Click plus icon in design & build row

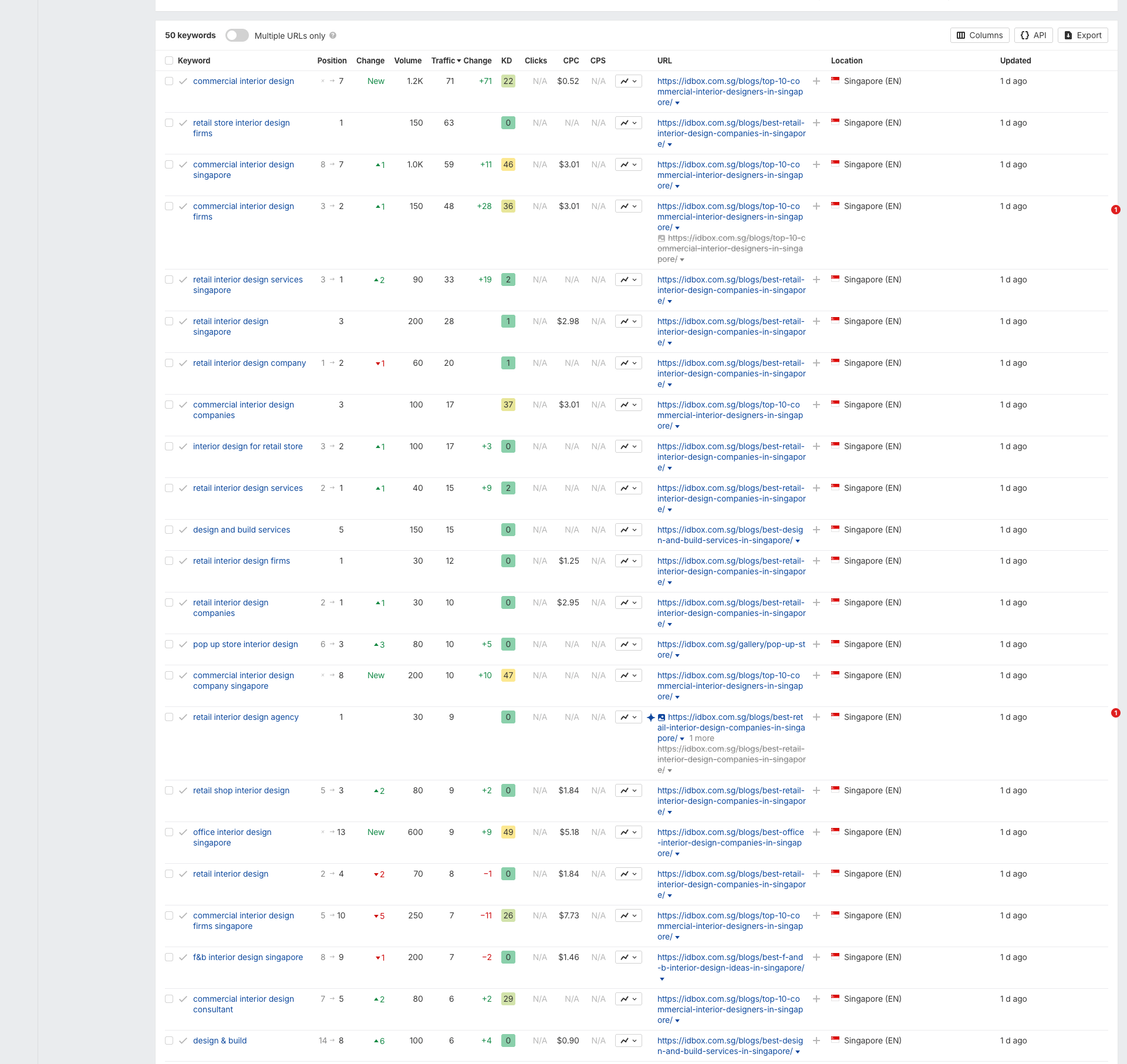click(x=816, y=1041)
